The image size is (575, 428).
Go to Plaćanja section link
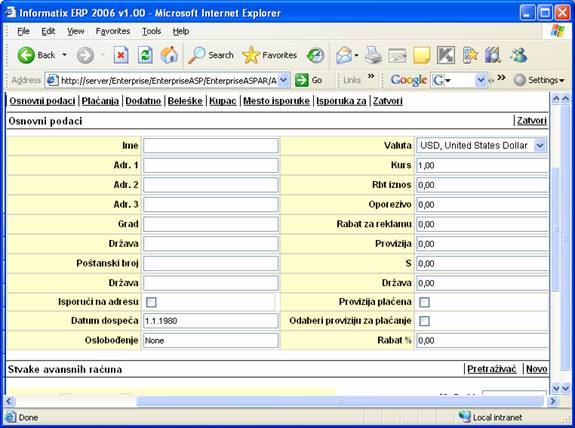point(100,101)
